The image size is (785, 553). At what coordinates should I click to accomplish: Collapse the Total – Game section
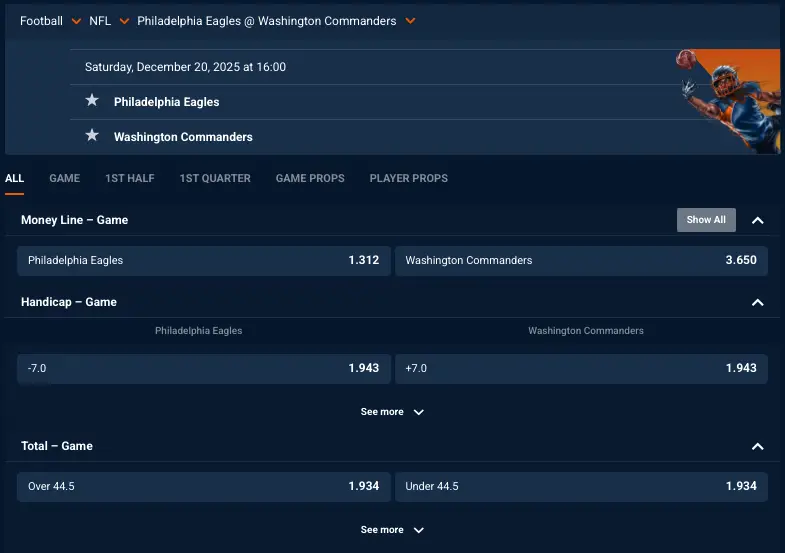[757, 446]
